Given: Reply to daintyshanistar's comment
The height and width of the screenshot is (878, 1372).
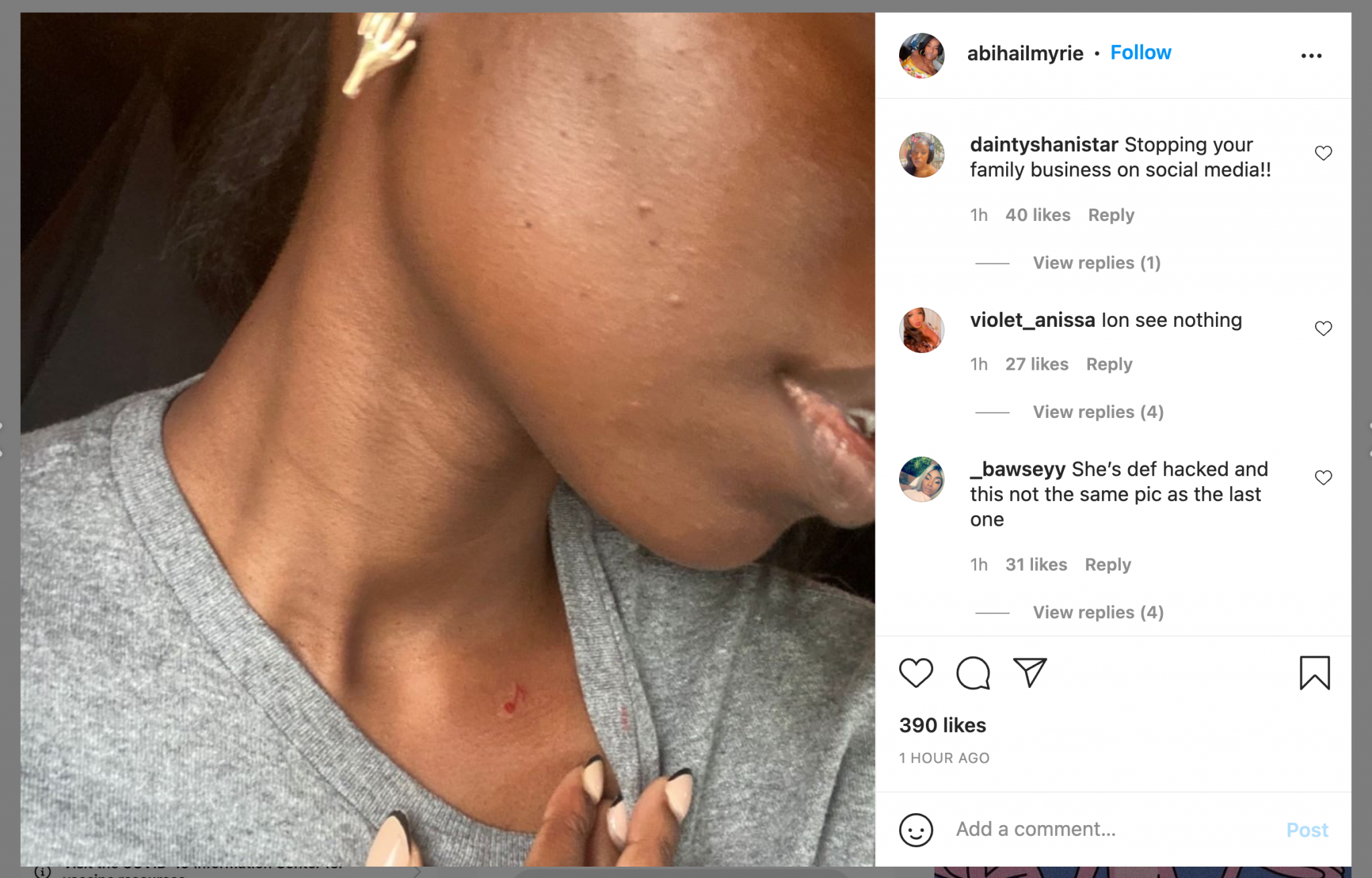Looking at the screenshot, I should click(1111, 215).
